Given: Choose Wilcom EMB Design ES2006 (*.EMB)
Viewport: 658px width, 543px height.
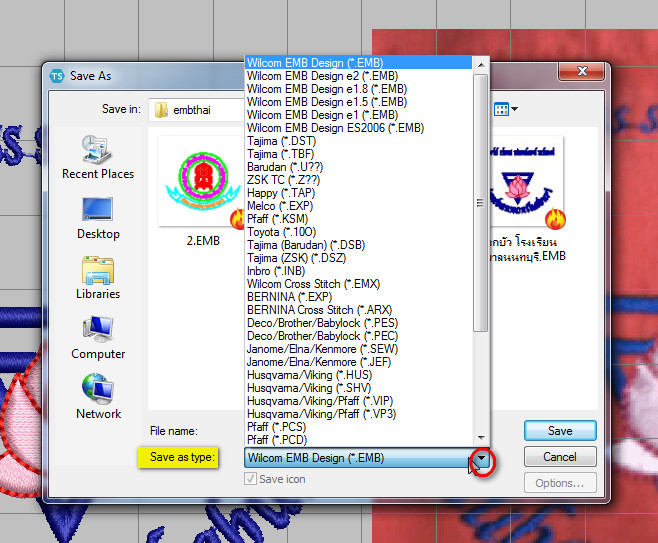Looking at the screenshot, I should [x=359, y=128].
